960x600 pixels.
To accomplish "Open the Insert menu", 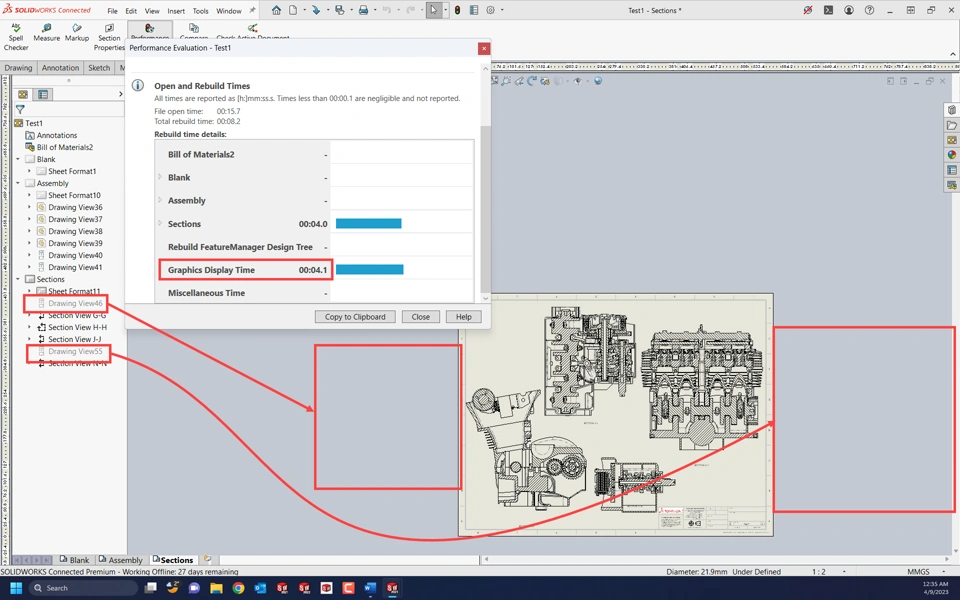I will pyautogui.click(x=176, y=11).
